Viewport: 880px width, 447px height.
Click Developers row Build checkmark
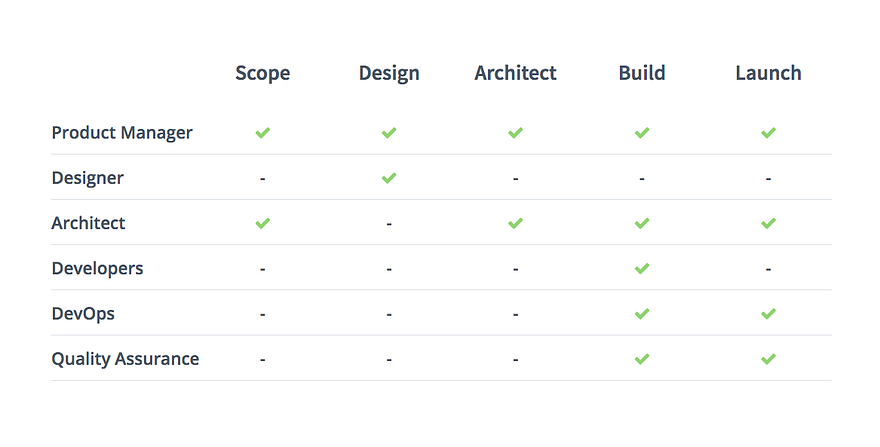(642, 268)
